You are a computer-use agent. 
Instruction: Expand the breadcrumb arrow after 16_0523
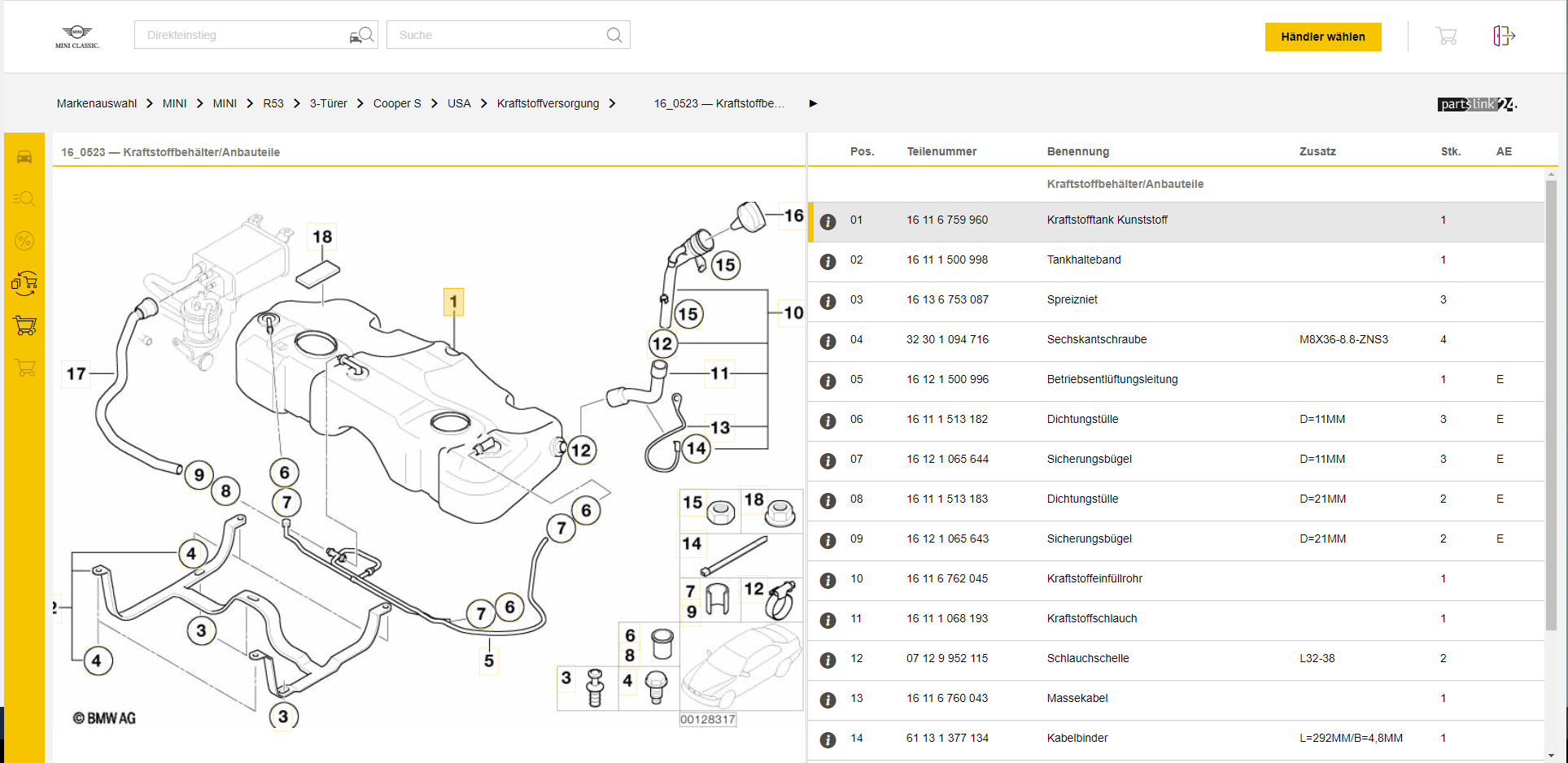[813, 103]
